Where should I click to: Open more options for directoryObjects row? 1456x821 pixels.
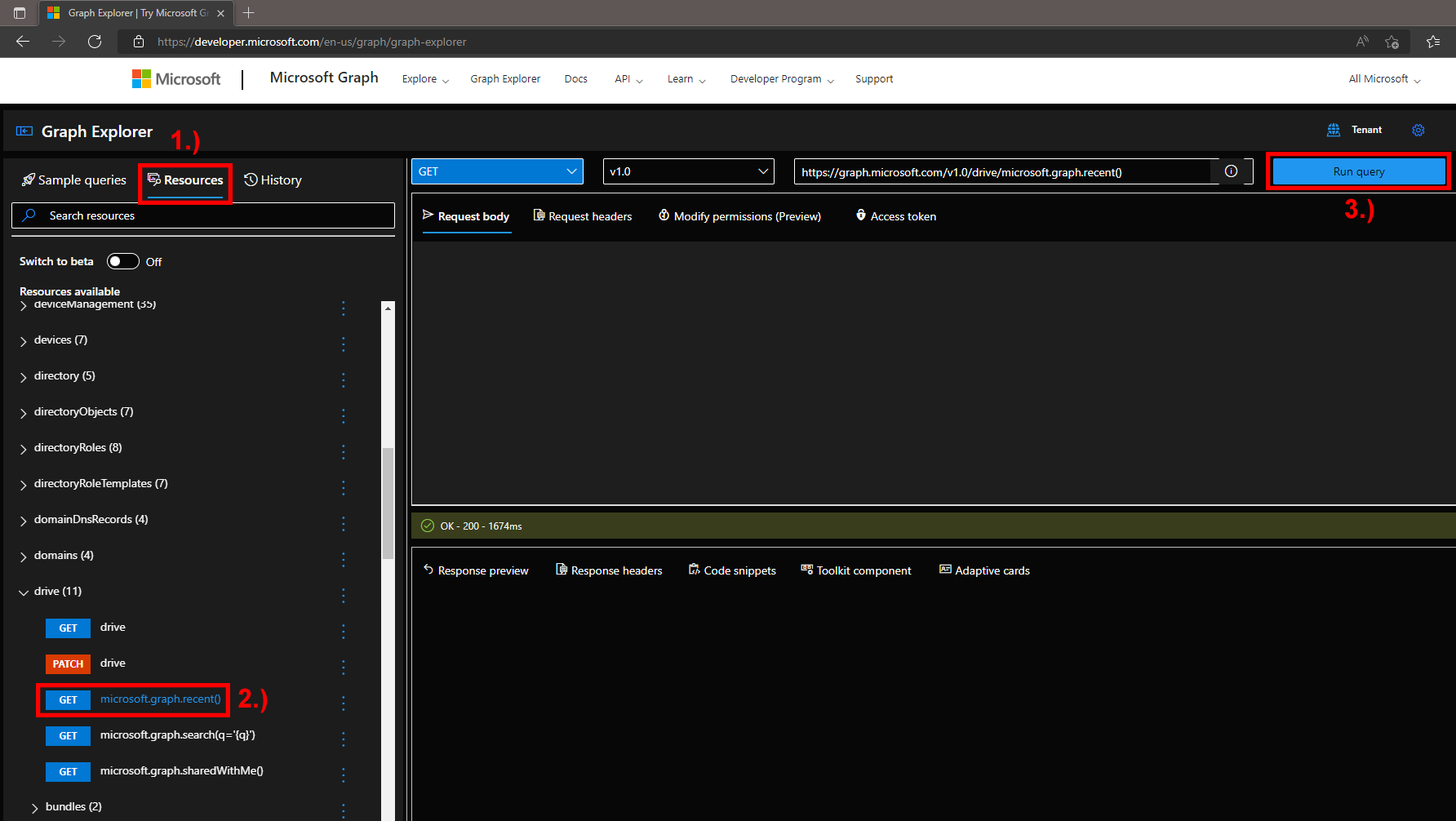(344, 415)
